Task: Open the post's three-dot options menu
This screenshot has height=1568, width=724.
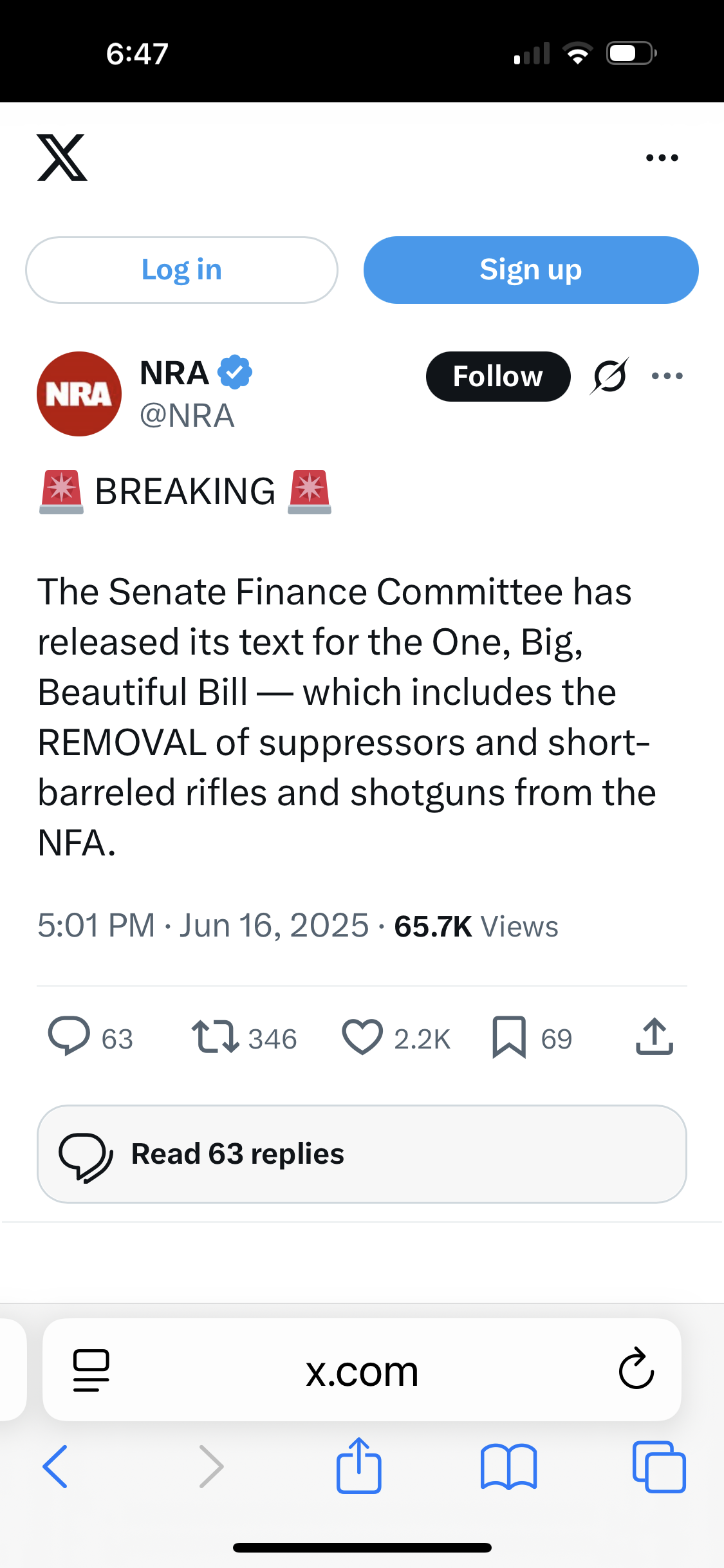Action: [x=667, y=376]
